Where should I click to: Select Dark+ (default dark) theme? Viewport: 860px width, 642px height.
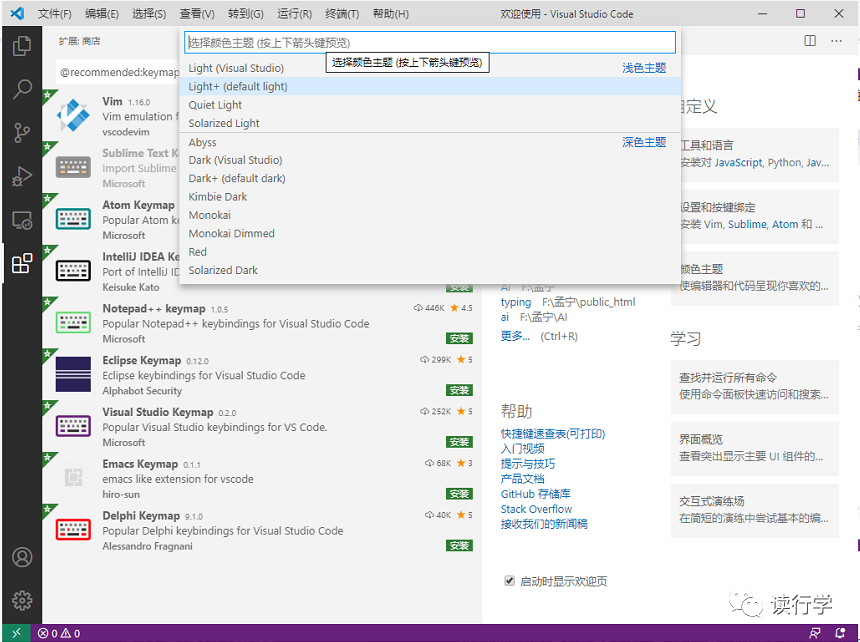(x=430, y=178)
